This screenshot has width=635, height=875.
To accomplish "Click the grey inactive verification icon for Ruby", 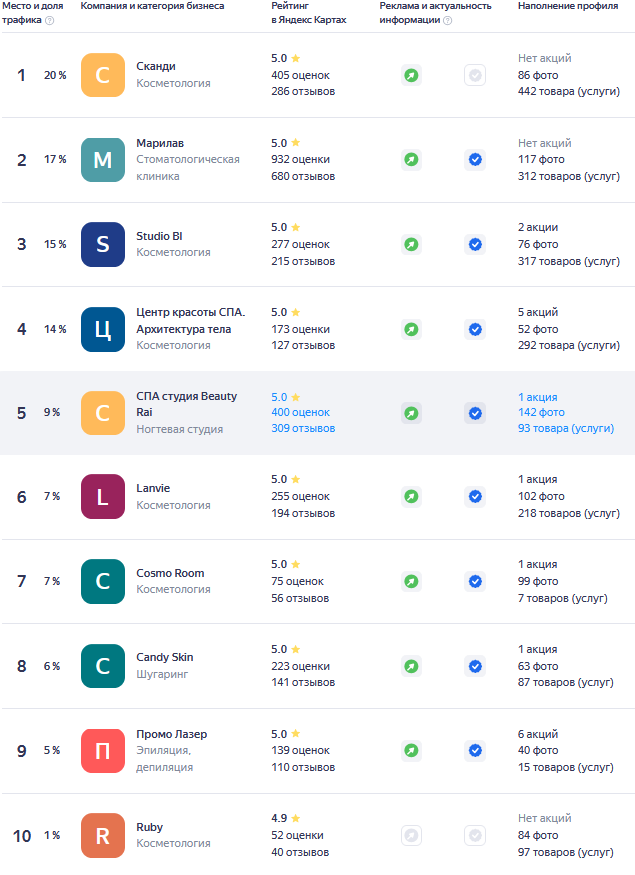I will [475, 835].
